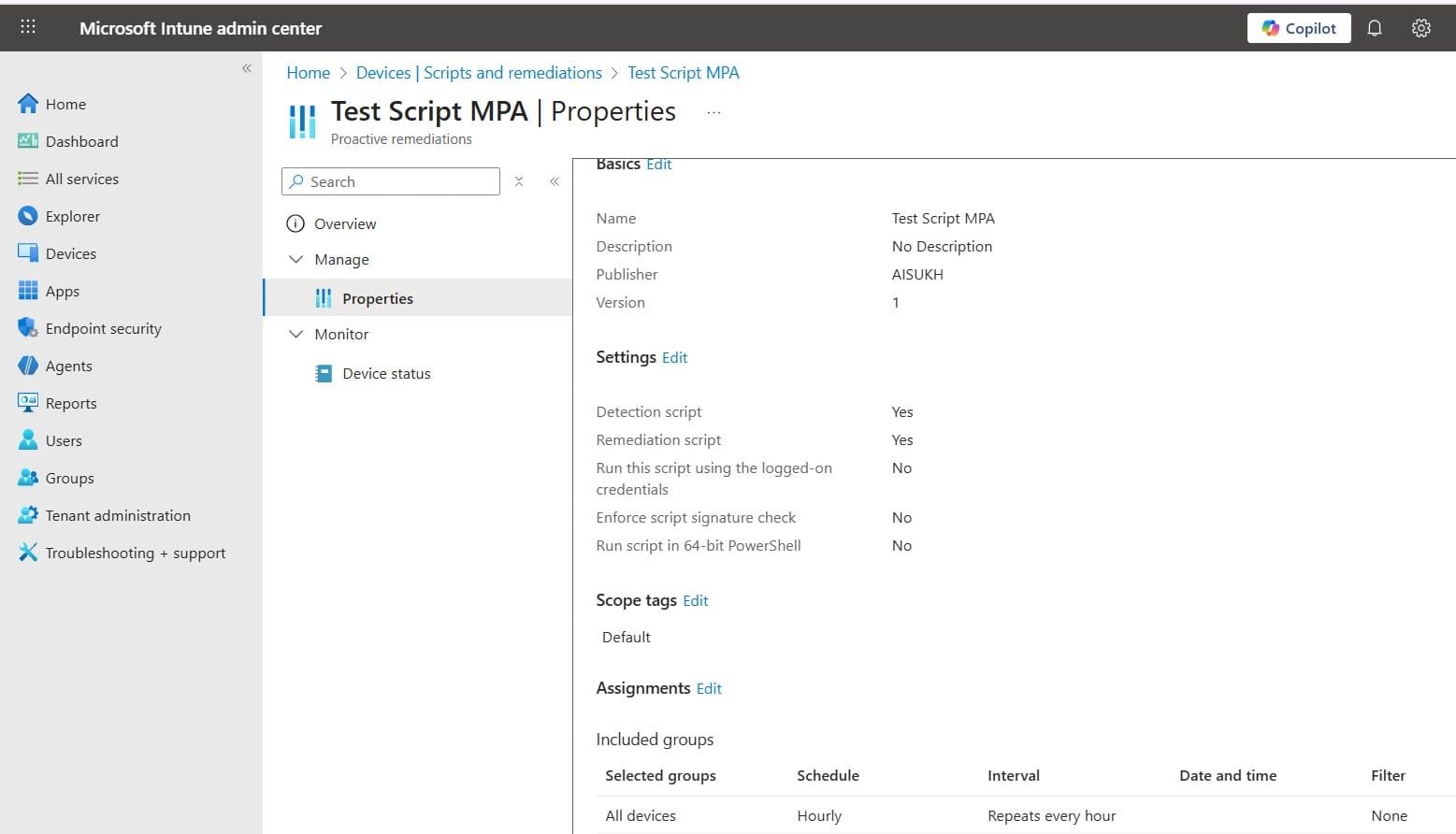Edit the Settings section
1456x834 pixels.
(675, 357)
